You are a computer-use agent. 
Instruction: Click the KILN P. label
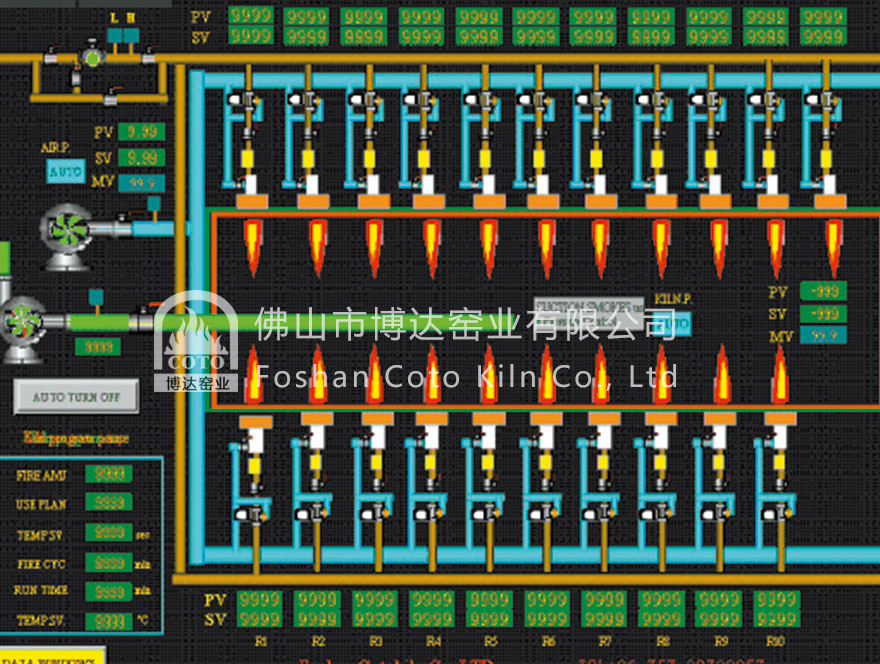(x=673, y=299)
